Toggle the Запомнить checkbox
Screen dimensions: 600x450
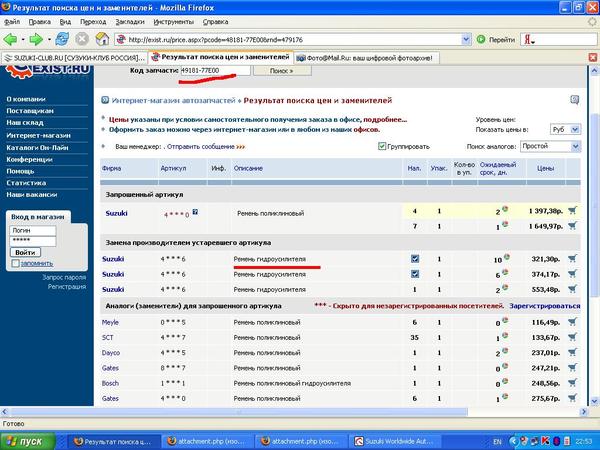pos(15,263)
